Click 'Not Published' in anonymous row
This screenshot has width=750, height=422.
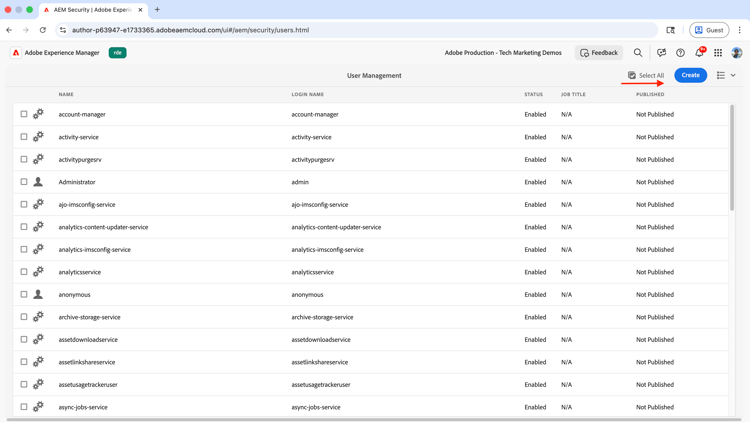pos(655,294)
